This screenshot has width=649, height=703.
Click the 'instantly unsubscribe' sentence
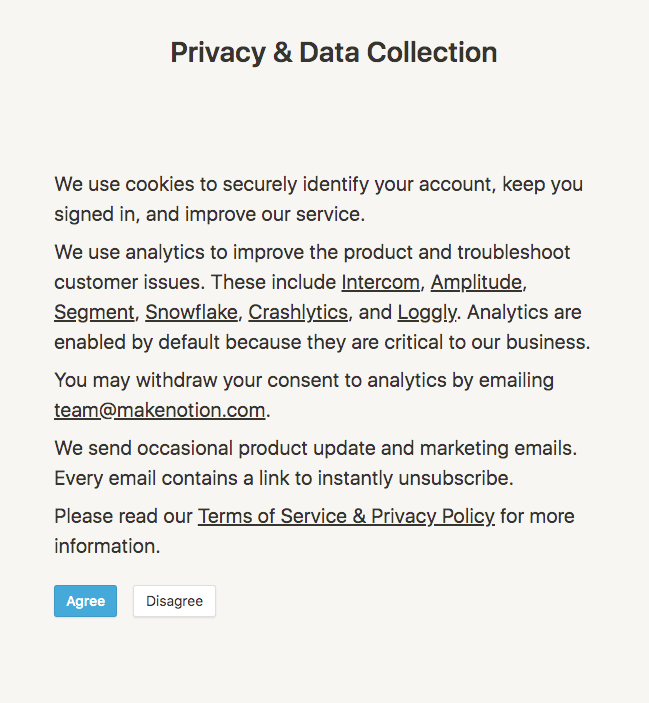[x=284, y=478]
